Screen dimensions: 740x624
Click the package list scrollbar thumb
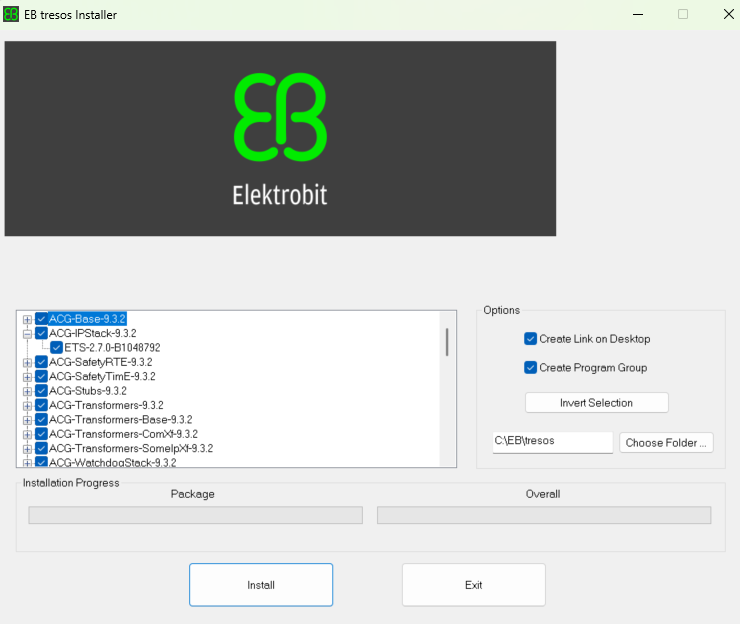tap(447, 342)
